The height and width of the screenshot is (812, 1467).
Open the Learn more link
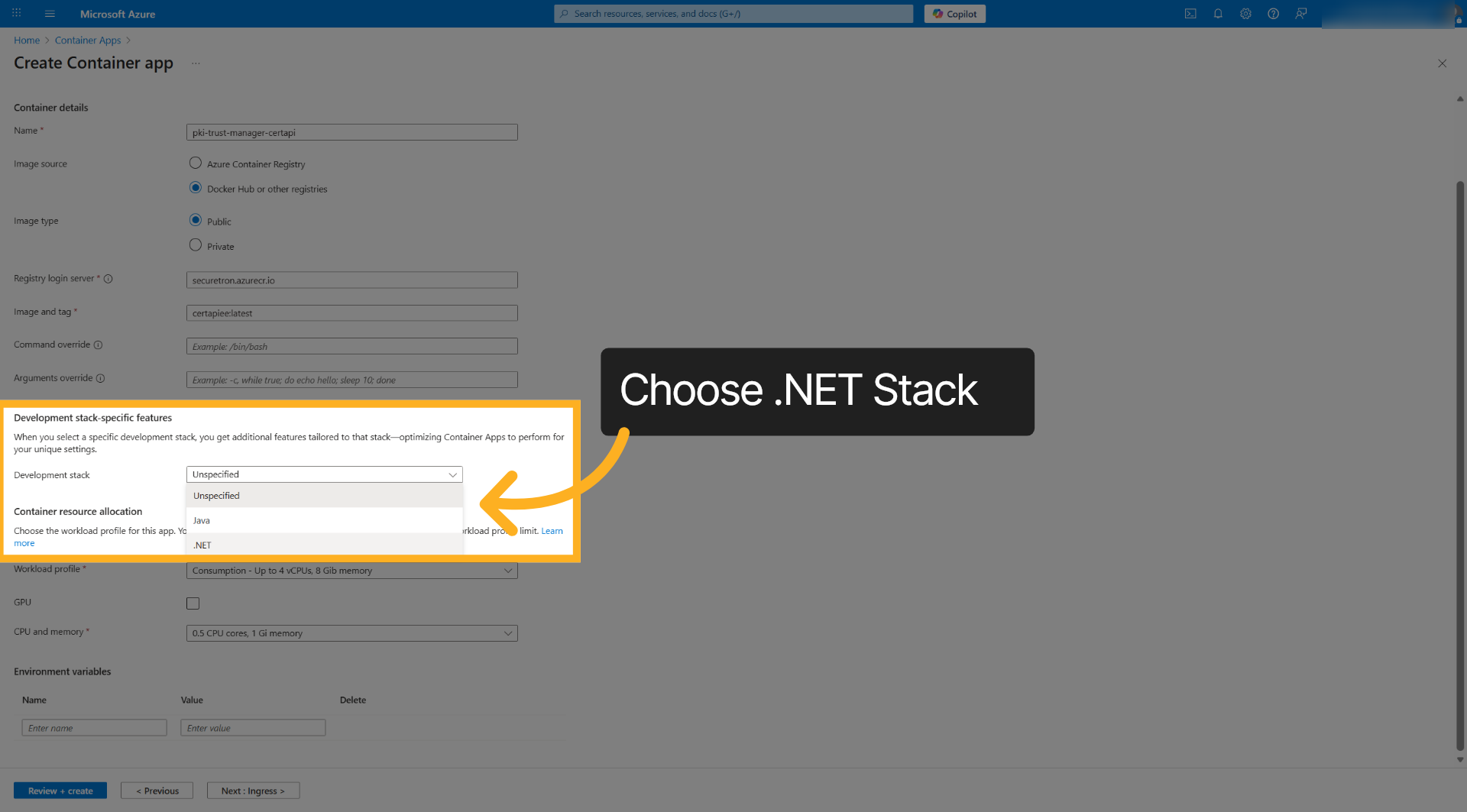(552, 530)
